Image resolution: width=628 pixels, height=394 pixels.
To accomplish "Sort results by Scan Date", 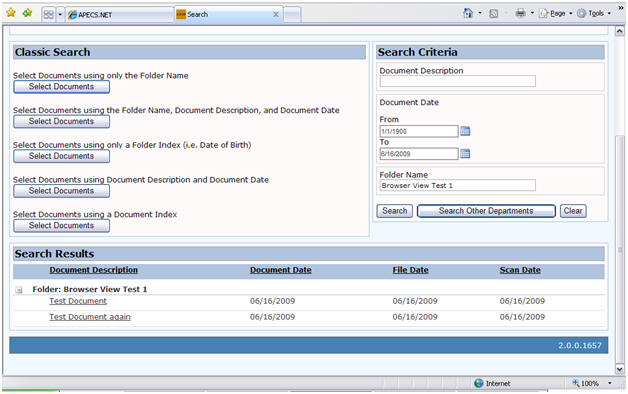I will click(x=520, y=270).
